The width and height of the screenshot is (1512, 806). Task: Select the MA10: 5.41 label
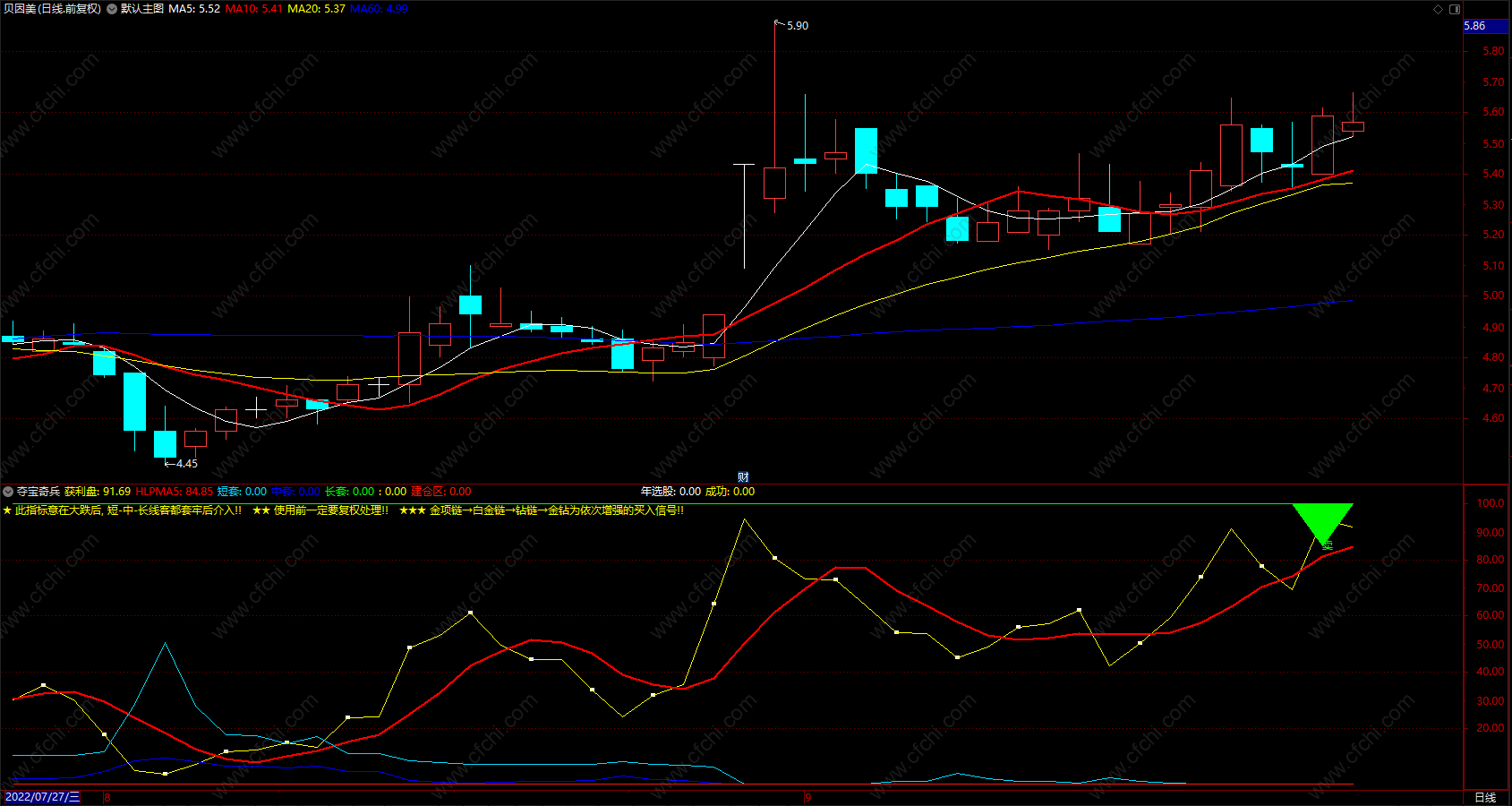[x=253, y=9]
